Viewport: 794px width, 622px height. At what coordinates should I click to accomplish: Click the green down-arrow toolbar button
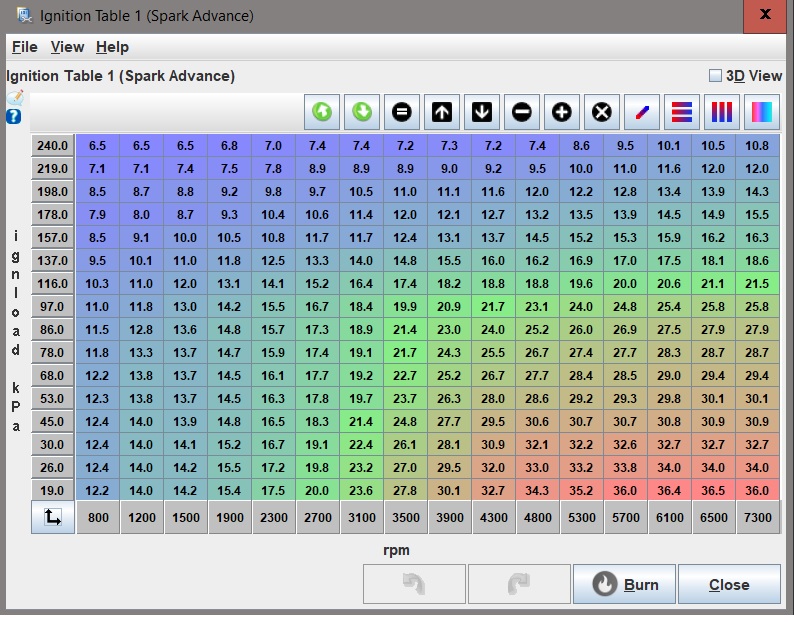[362, 112]
